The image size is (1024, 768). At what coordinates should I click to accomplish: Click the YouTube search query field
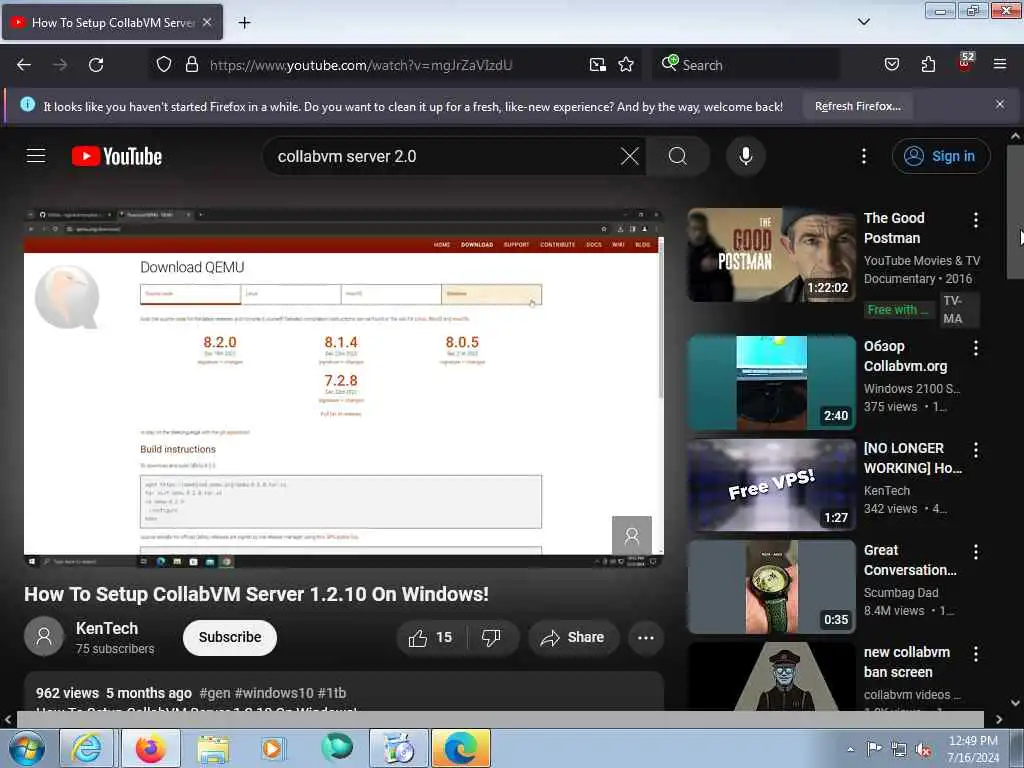[x=444, y=156]
